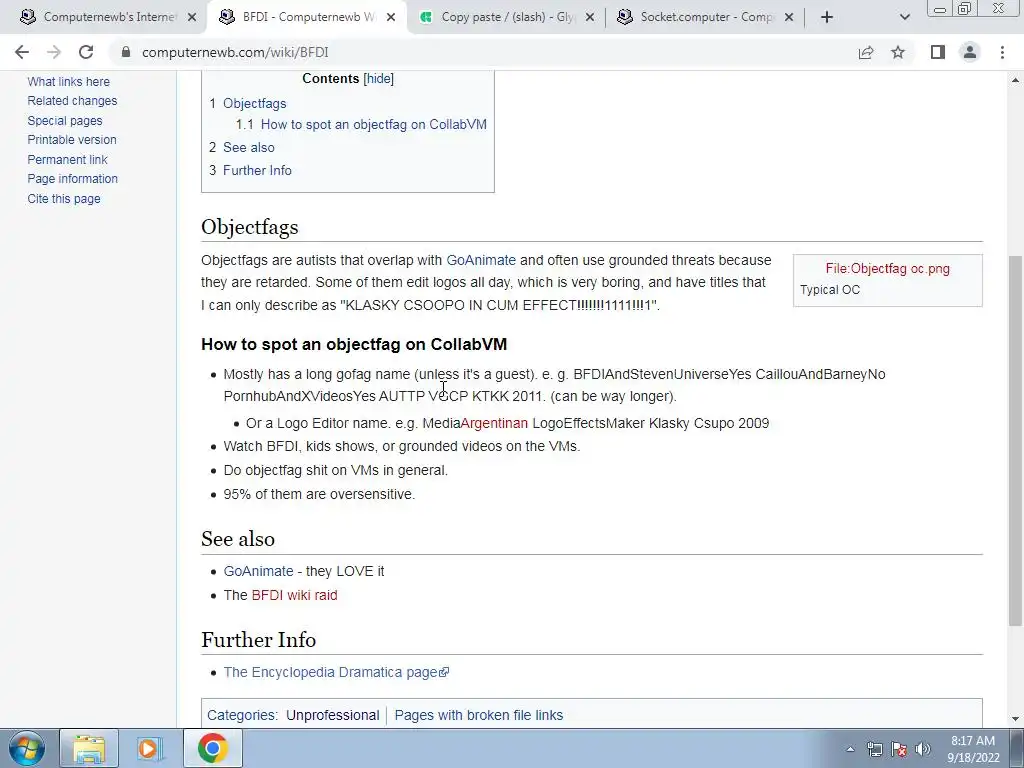The height and width of the screenshot is (768, 1024).
Task: Click the red BFDI wiki raid link
Action: (295, 595)
